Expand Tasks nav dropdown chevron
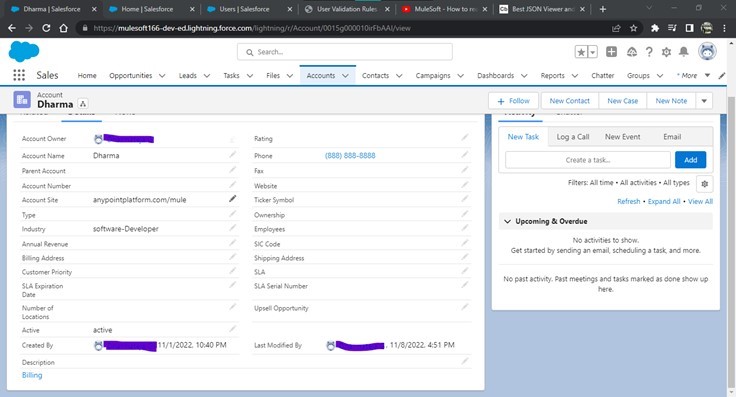Image resolution: width=736 pixels, height=397 pixels. click(250, 76)
